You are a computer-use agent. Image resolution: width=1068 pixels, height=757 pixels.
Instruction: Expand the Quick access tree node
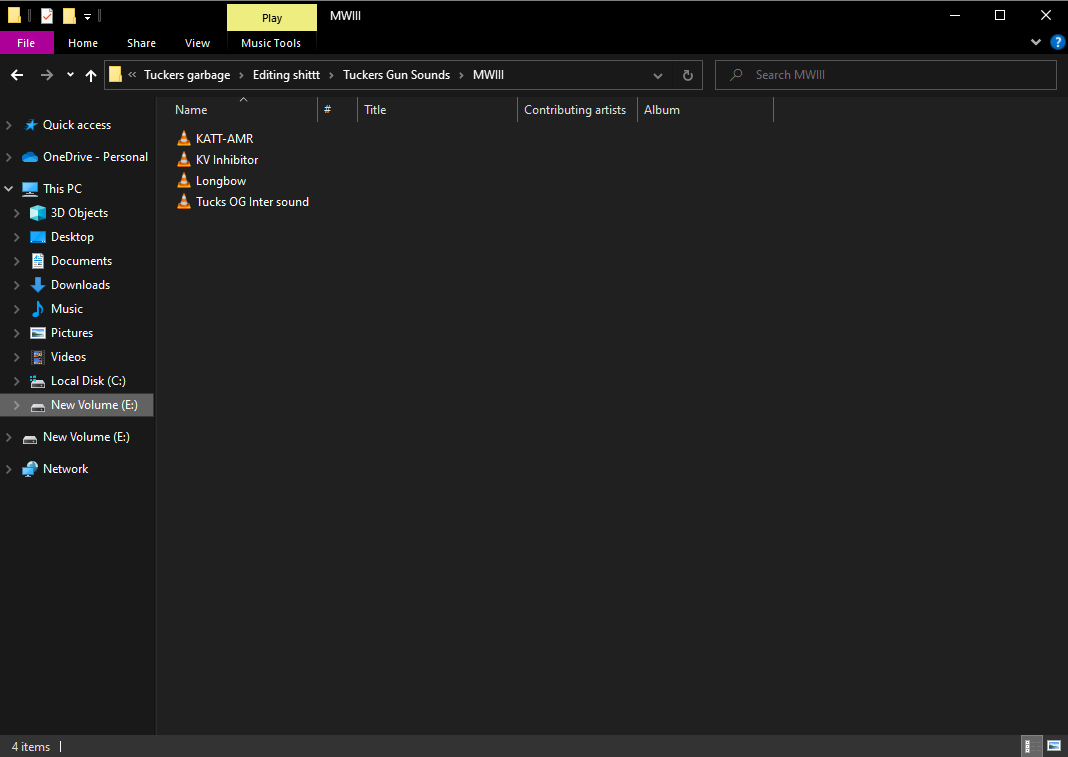click(8, 125)
